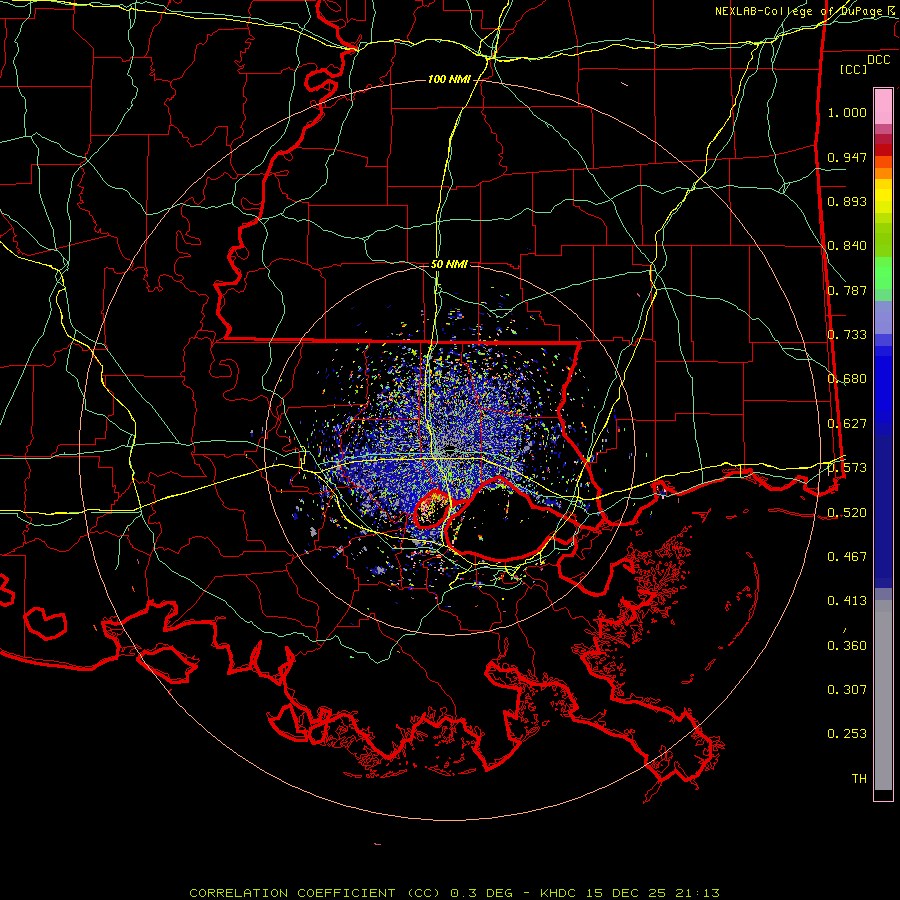900x900 pixels.
Task: Click the 0.520 legend value
Action: click(x=847, y=513)
